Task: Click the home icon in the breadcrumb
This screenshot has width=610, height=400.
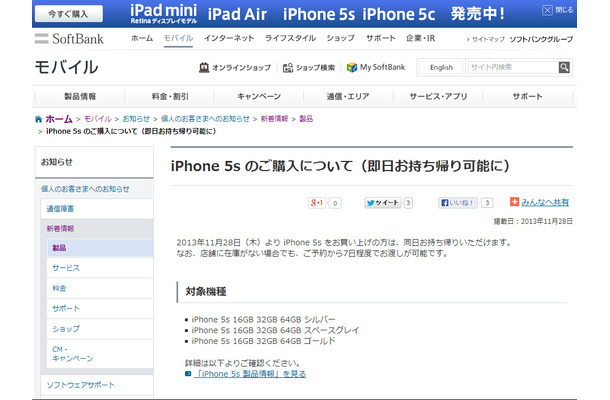Action: coord(38,119)
